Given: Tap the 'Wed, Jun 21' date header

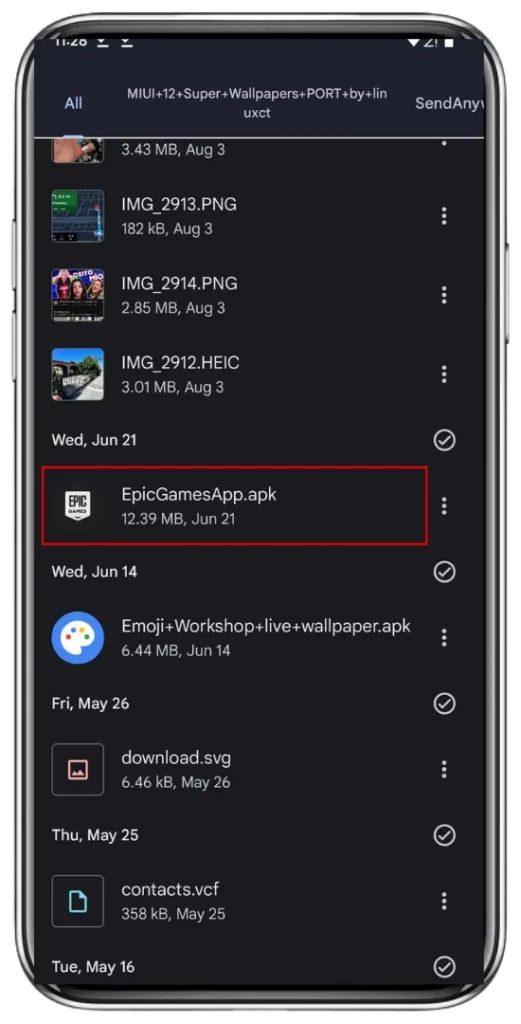Looking at the screenshot, I should [94, 440].
